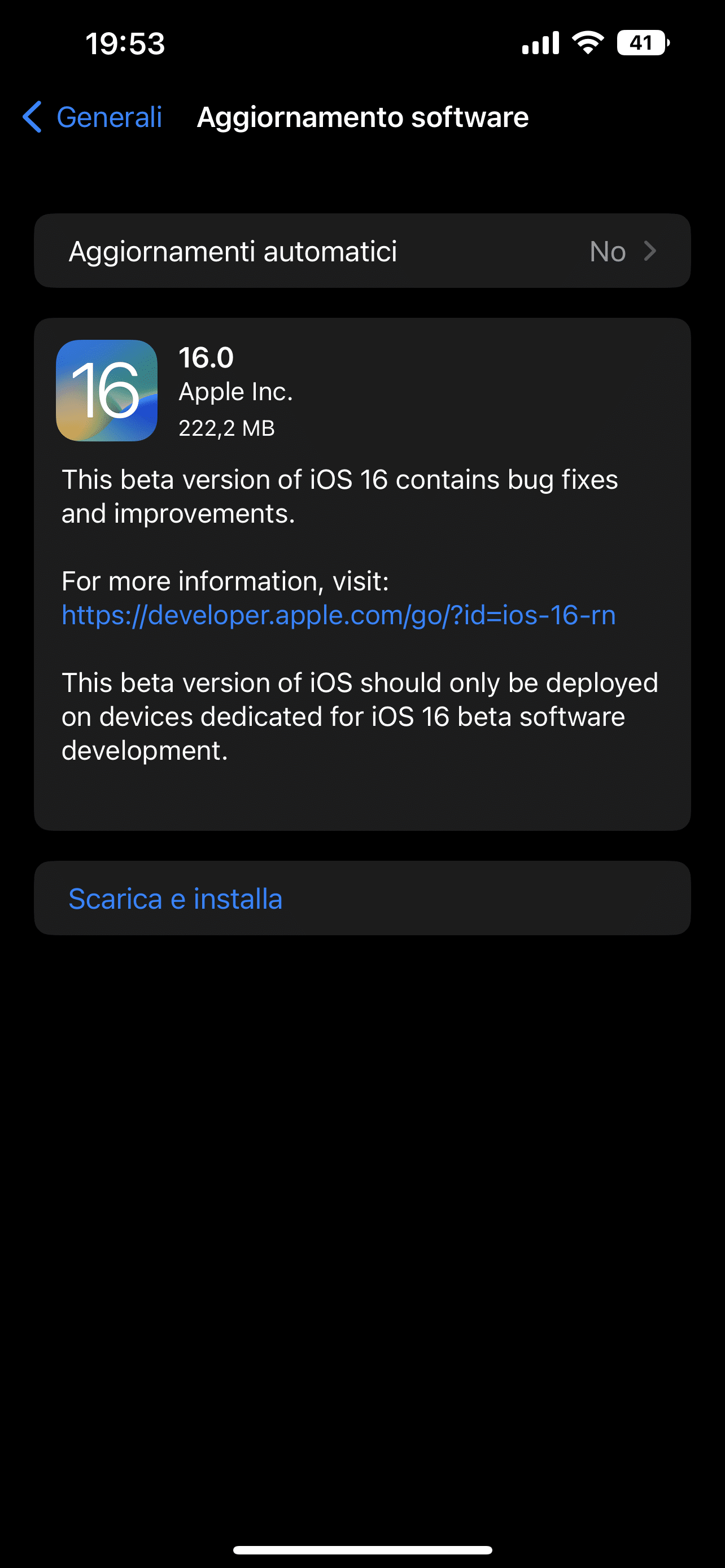The width and height of the screenshot is (725, 1568).
Task: Go back to Generali settings
Action: click(93, 117)
